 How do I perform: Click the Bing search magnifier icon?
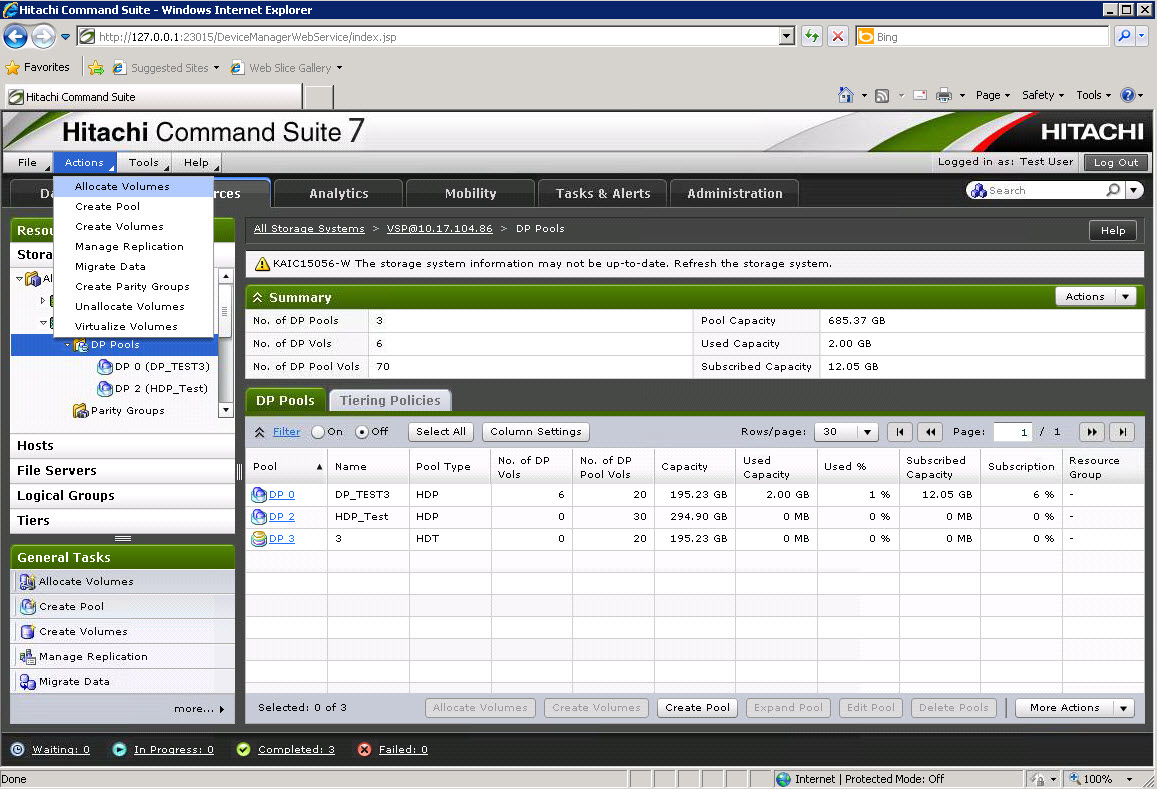tap(1123, 36)
